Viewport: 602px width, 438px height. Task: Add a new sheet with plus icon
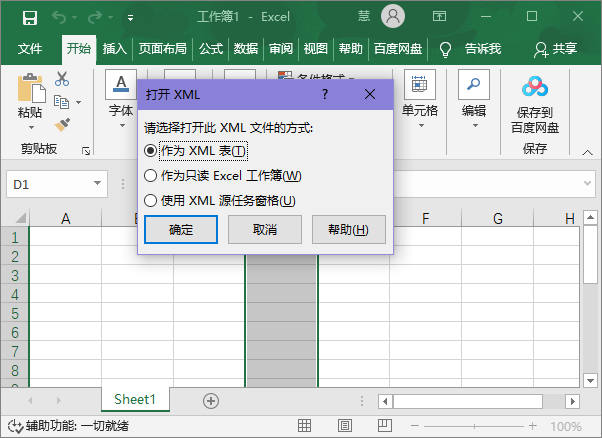click(211, 400)
